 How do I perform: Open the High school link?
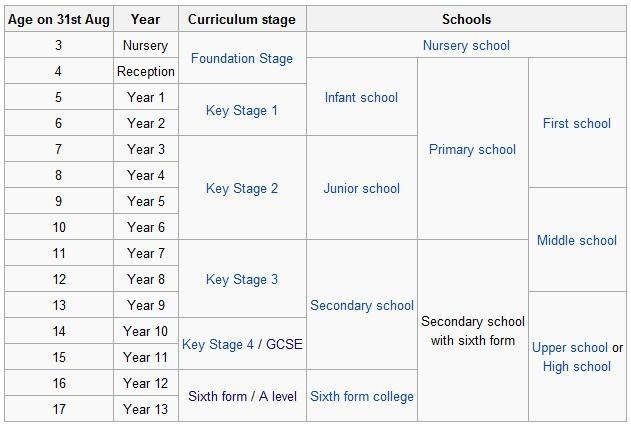click(x=577, y=366)
